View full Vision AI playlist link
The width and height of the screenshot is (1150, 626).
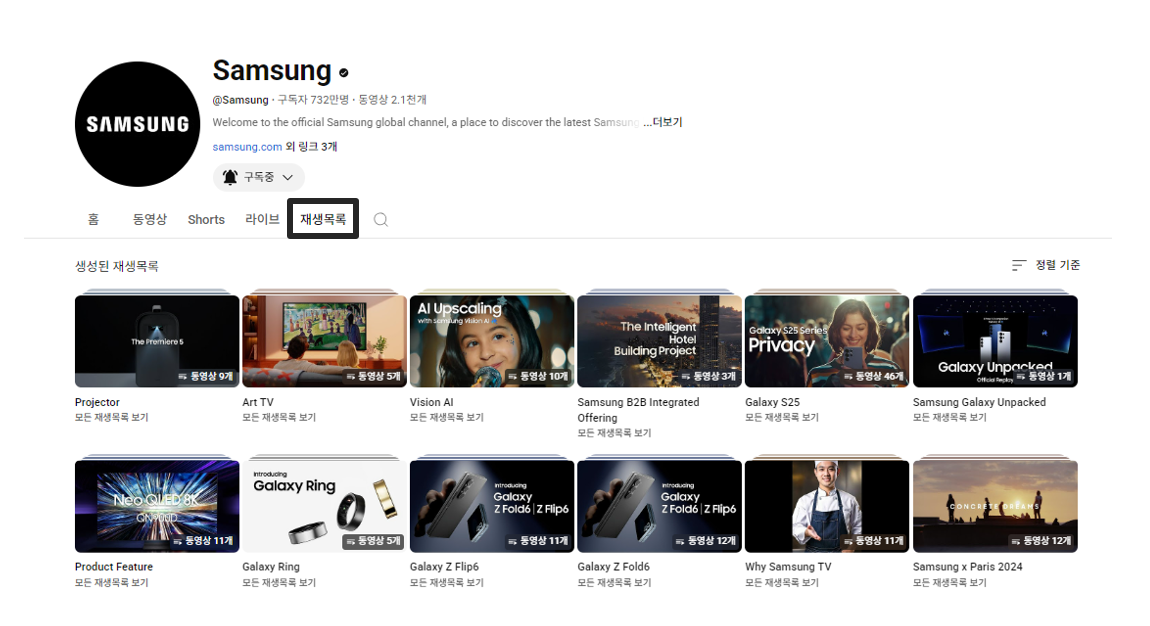pyautogui.click(x=447, y=418)
